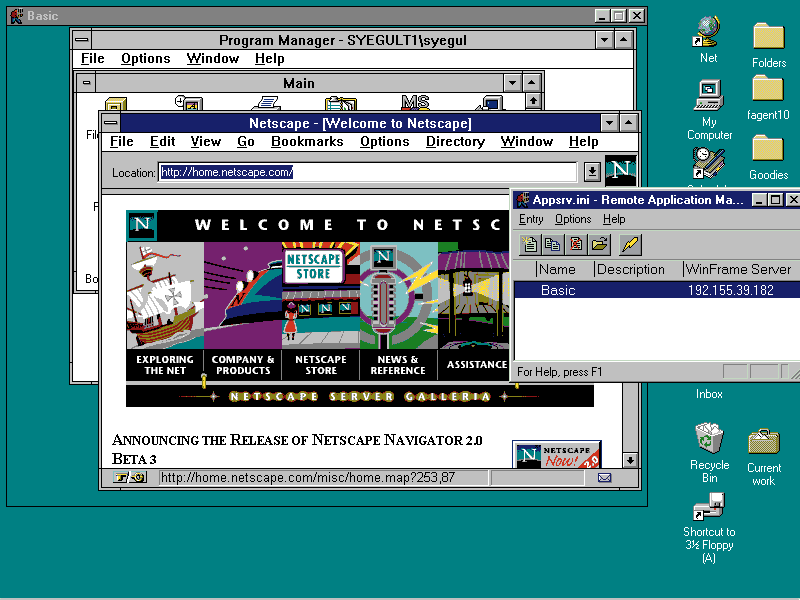Select the Current work briefcase icon
The height and width of the screenshot is (600, 800).
[764, 457]
